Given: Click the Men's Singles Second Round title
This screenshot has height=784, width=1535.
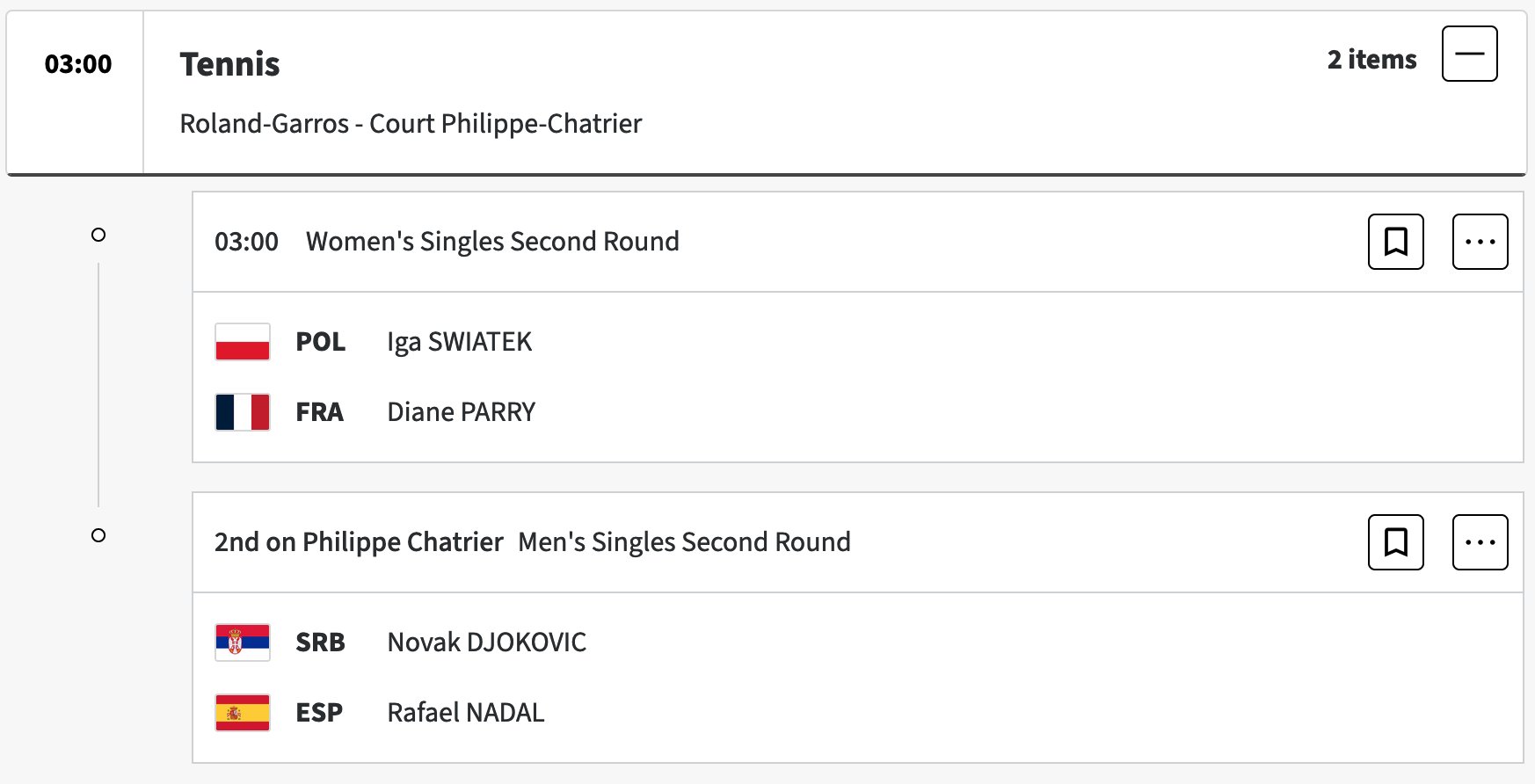Looking at the screenshot, I should (684, 542).
